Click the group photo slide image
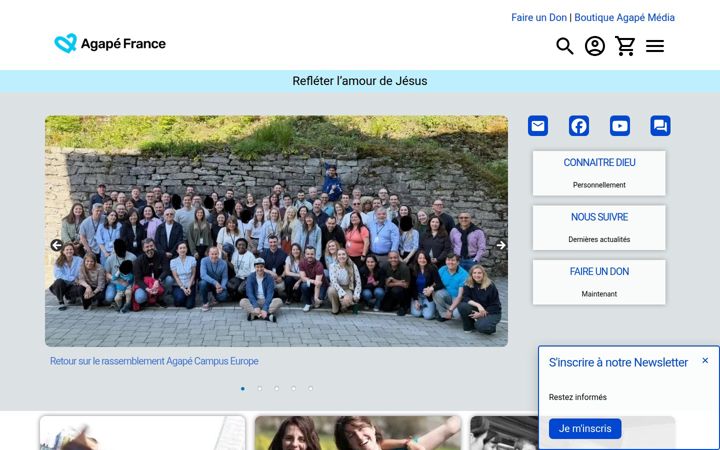The image size is (720, 450). click(276, 231)
